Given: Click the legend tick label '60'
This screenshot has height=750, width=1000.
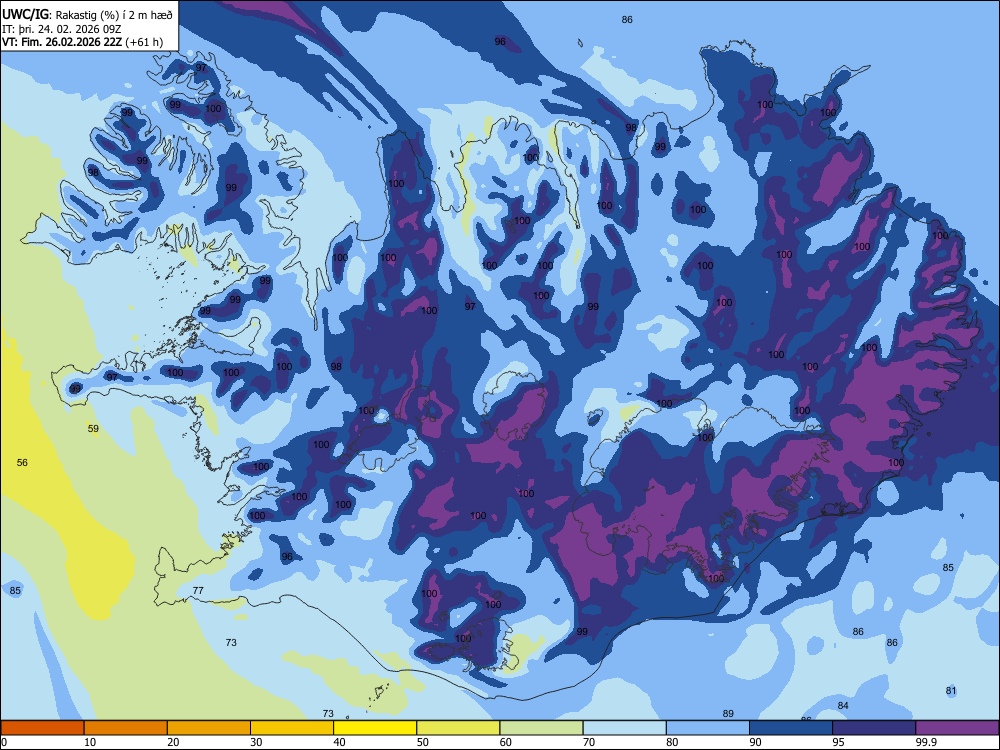Looking at the screenshot, I should tap(506, 742).
